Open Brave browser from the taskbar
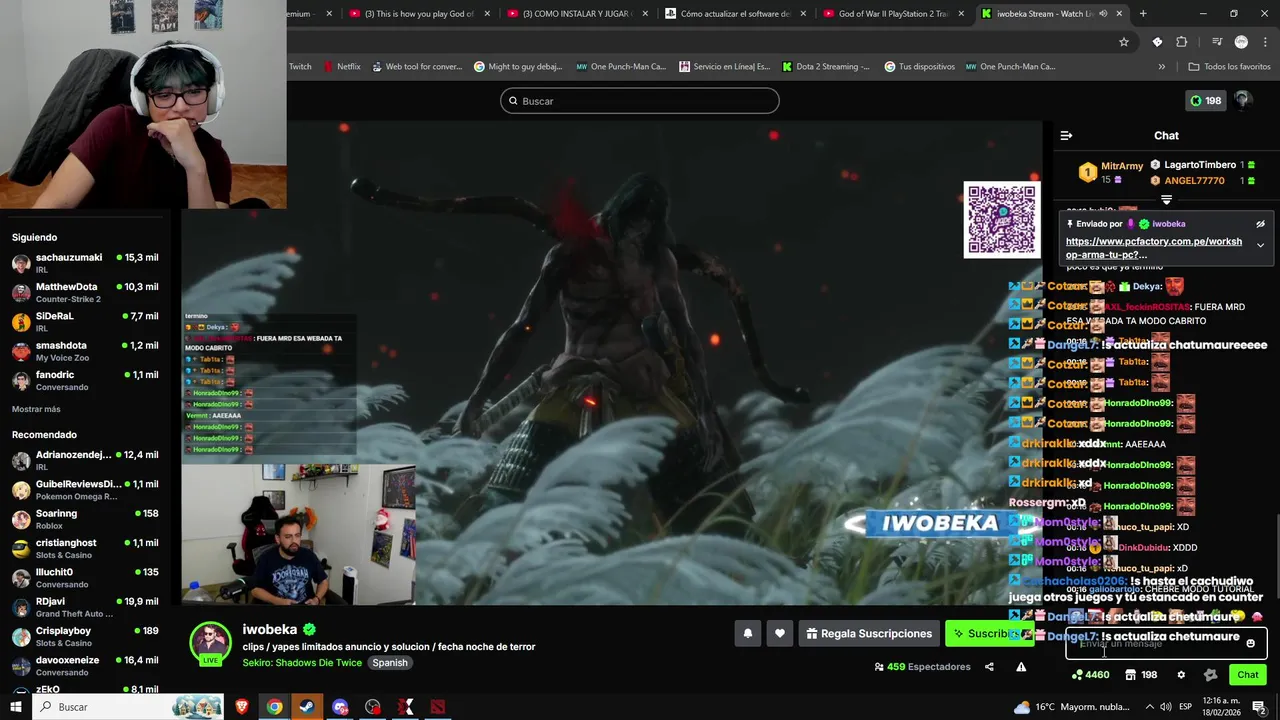The width and height of the screenshot is (1280, 720). click(241, 707)
